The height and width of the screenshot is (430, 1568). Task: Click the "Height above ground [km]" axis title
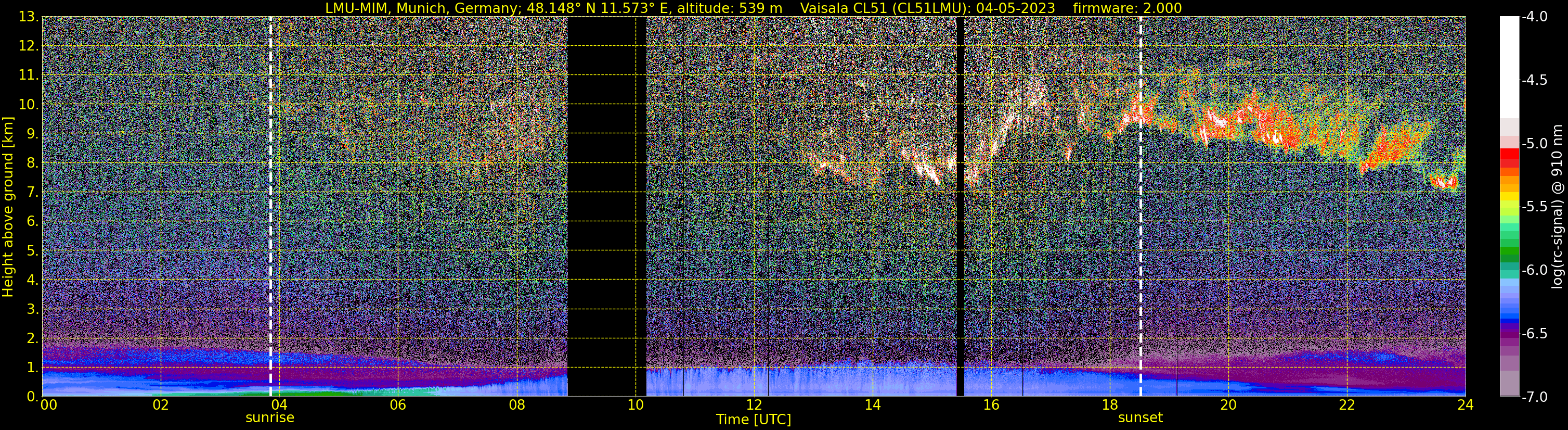[x=8, y=206]
